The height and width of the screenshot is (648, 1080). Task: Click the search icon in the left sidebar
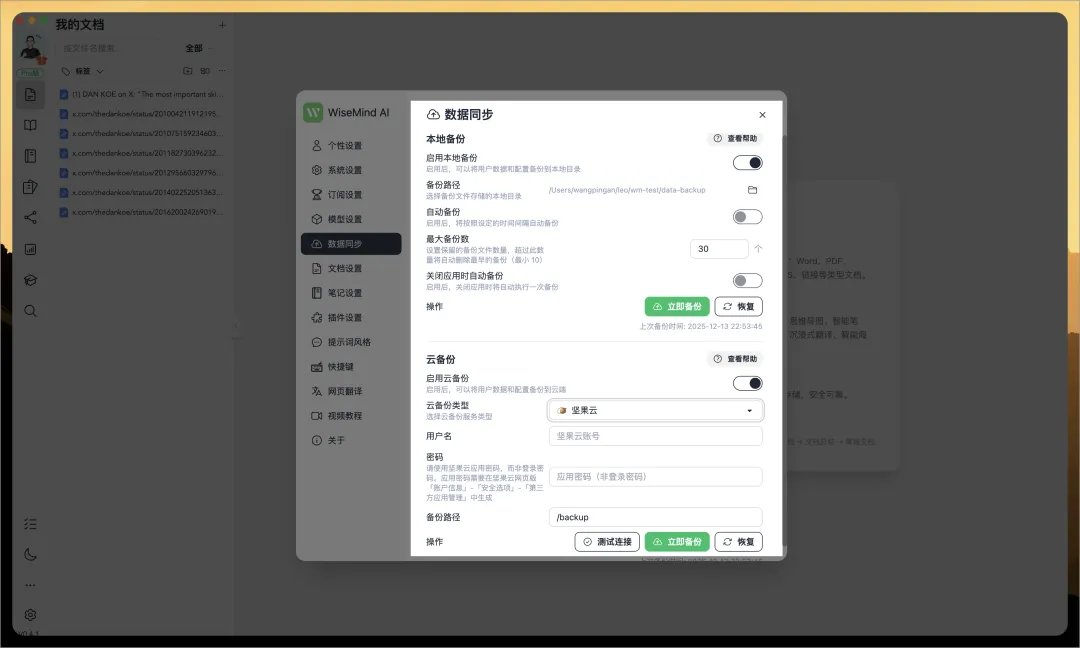[30, 311]
